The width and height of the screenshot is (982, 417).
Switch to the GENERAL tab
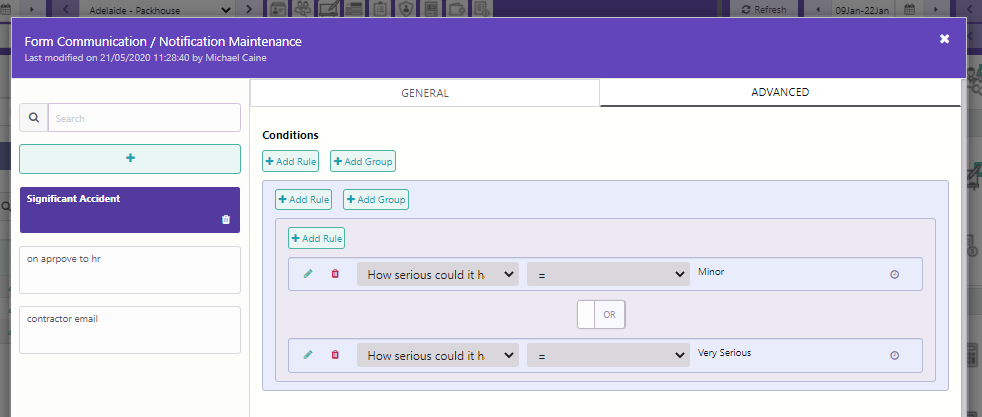point(425,93)
